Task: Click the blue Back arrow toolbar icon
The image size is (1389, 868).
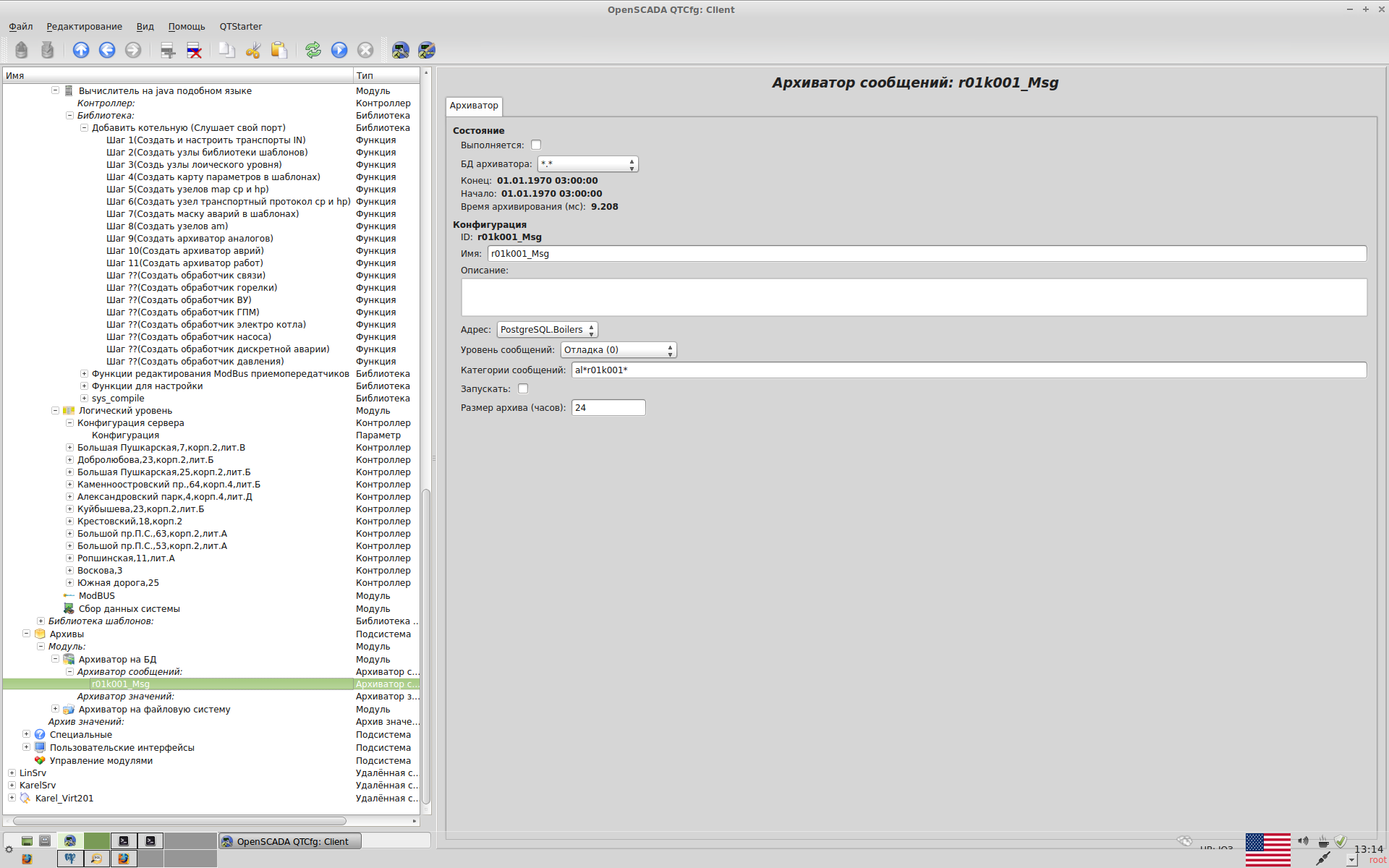Action: point(107,50)
